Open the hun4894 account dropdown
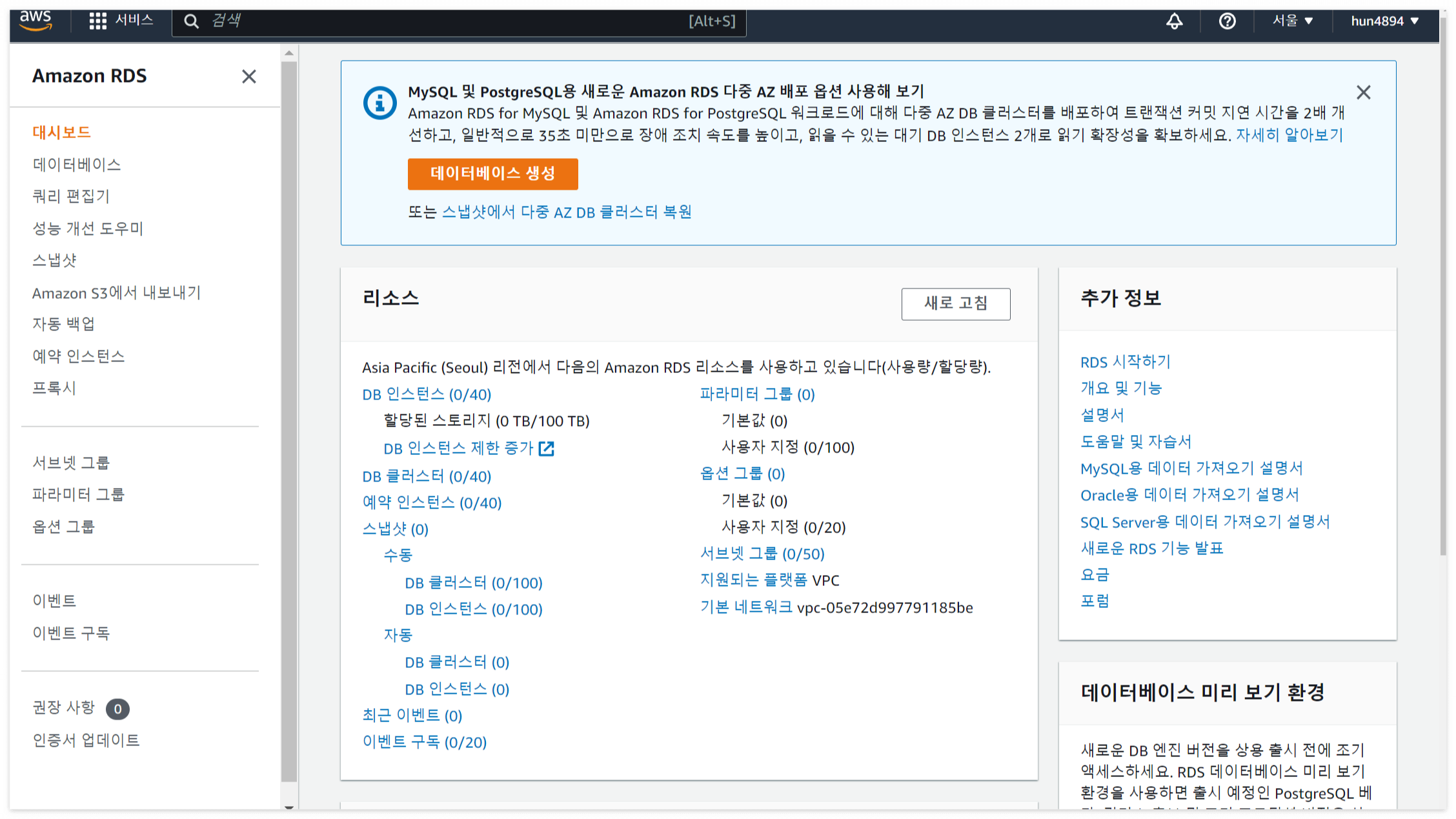This screenshot has width=1456, height=819. tap(1384, 21)
